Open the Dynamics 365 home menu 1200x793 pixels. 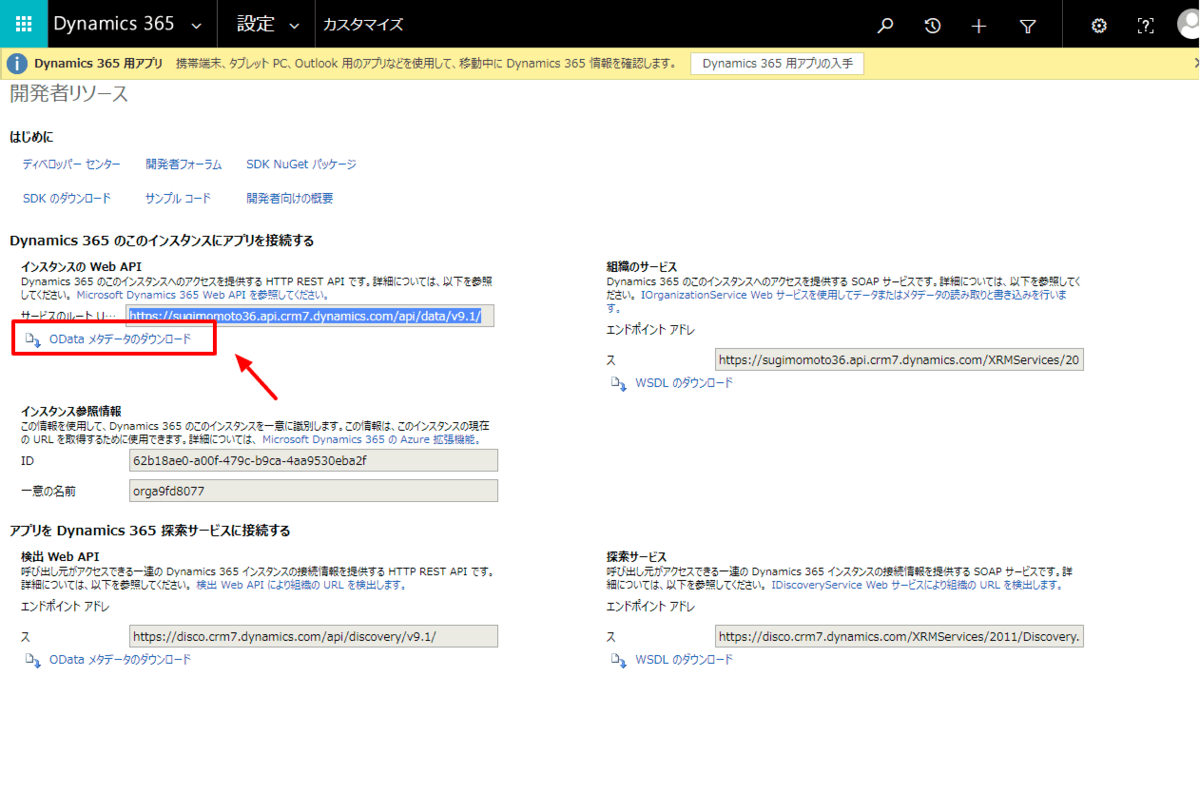pos(114,24)
